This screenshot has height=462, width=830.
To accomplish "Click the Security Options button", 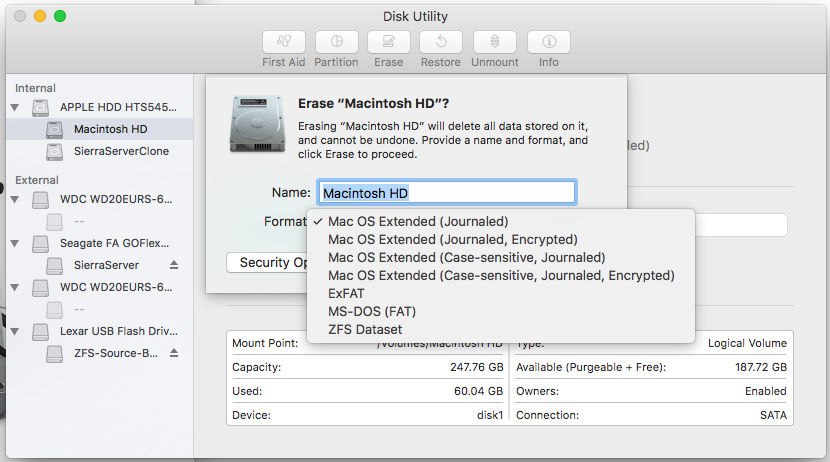I will [267, 262].
